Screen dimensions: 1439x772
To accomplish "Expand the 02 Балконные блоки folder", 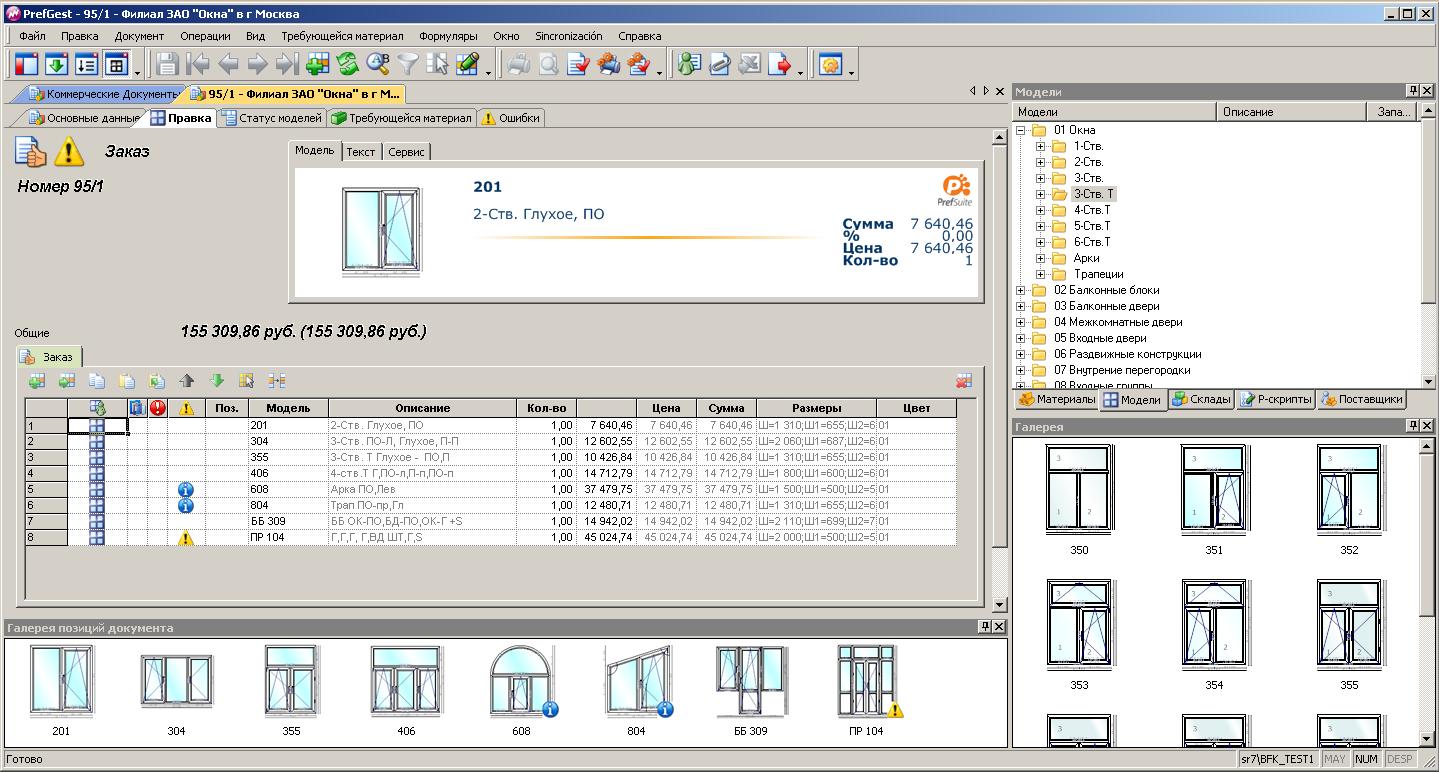I will pos(1021,290).
